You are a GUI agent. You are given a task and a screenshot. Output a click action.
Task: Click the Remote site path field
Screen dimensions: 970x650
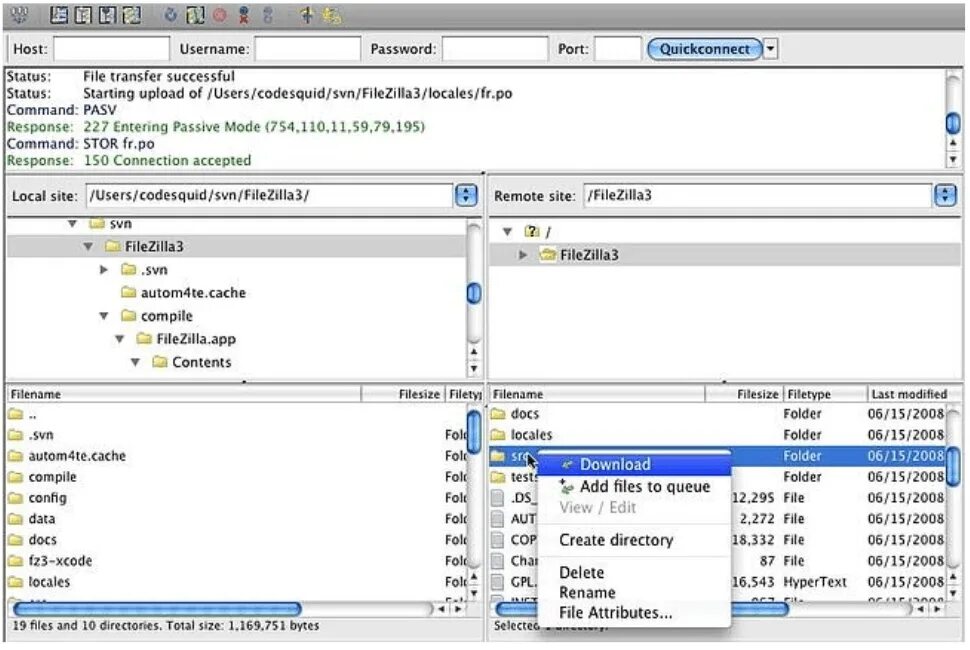point(757,195)
